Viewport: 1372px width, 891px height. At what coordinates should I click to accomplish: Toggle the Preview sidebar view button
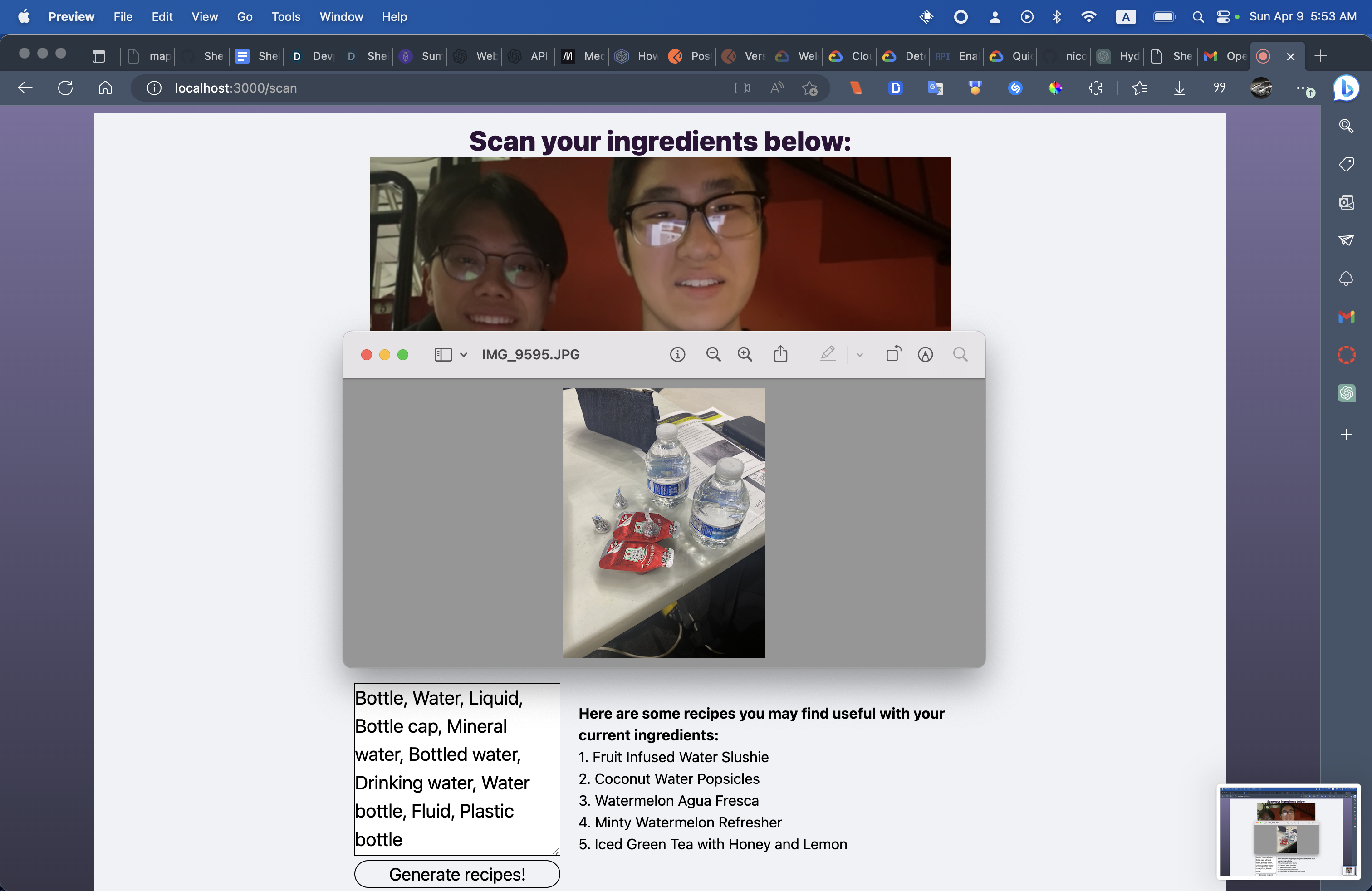point(443,354)
